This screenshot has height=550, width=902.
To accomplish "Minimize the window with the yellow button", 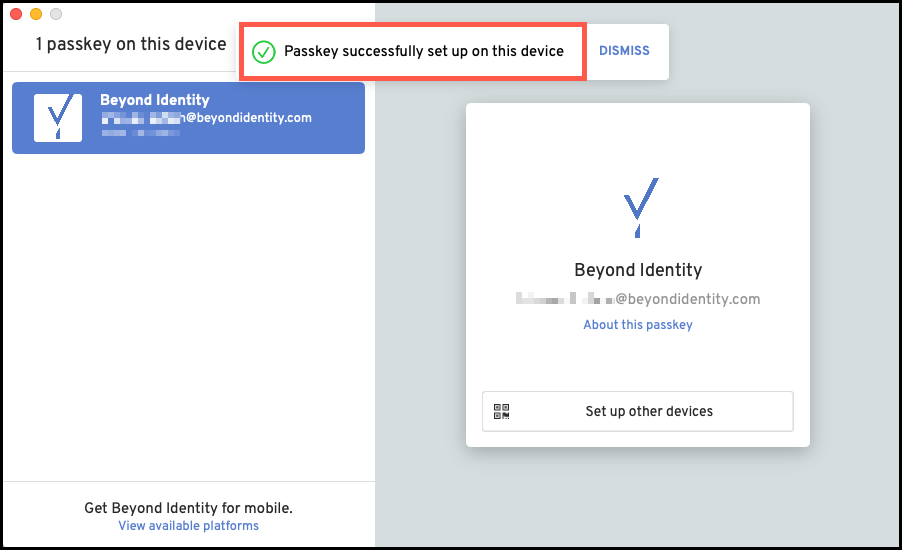I will 36,14.
